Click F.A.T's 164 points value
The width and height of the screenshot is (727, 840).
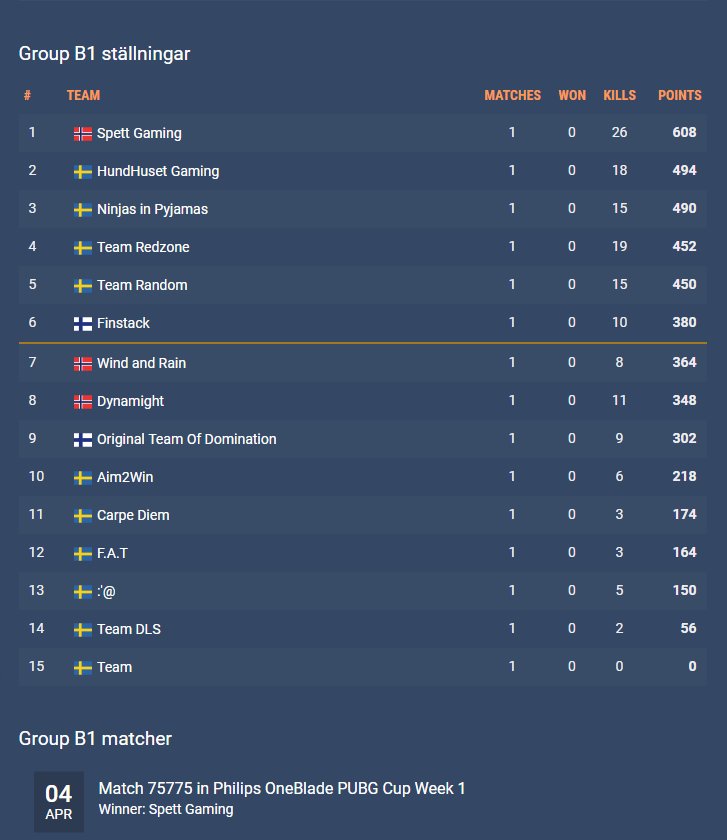point(685,552)
